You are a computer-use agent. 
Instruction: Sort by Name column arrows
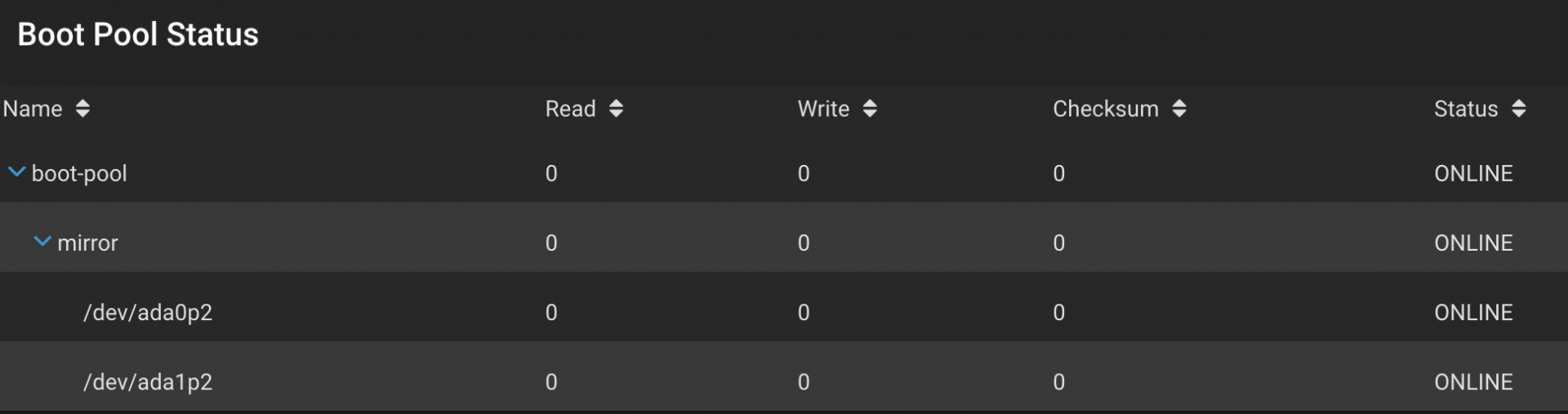[82, 109]
